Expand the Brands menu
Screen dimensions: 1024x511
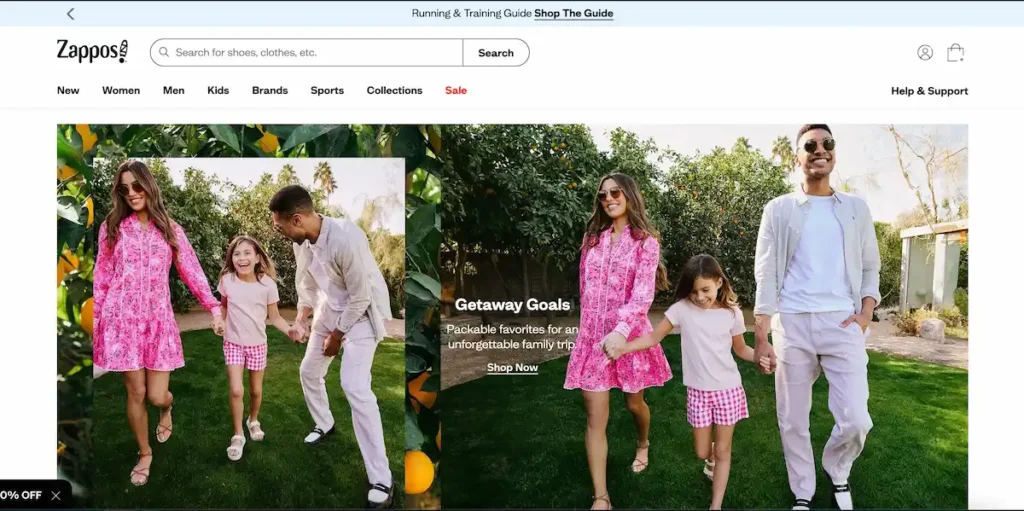[270, 91]
